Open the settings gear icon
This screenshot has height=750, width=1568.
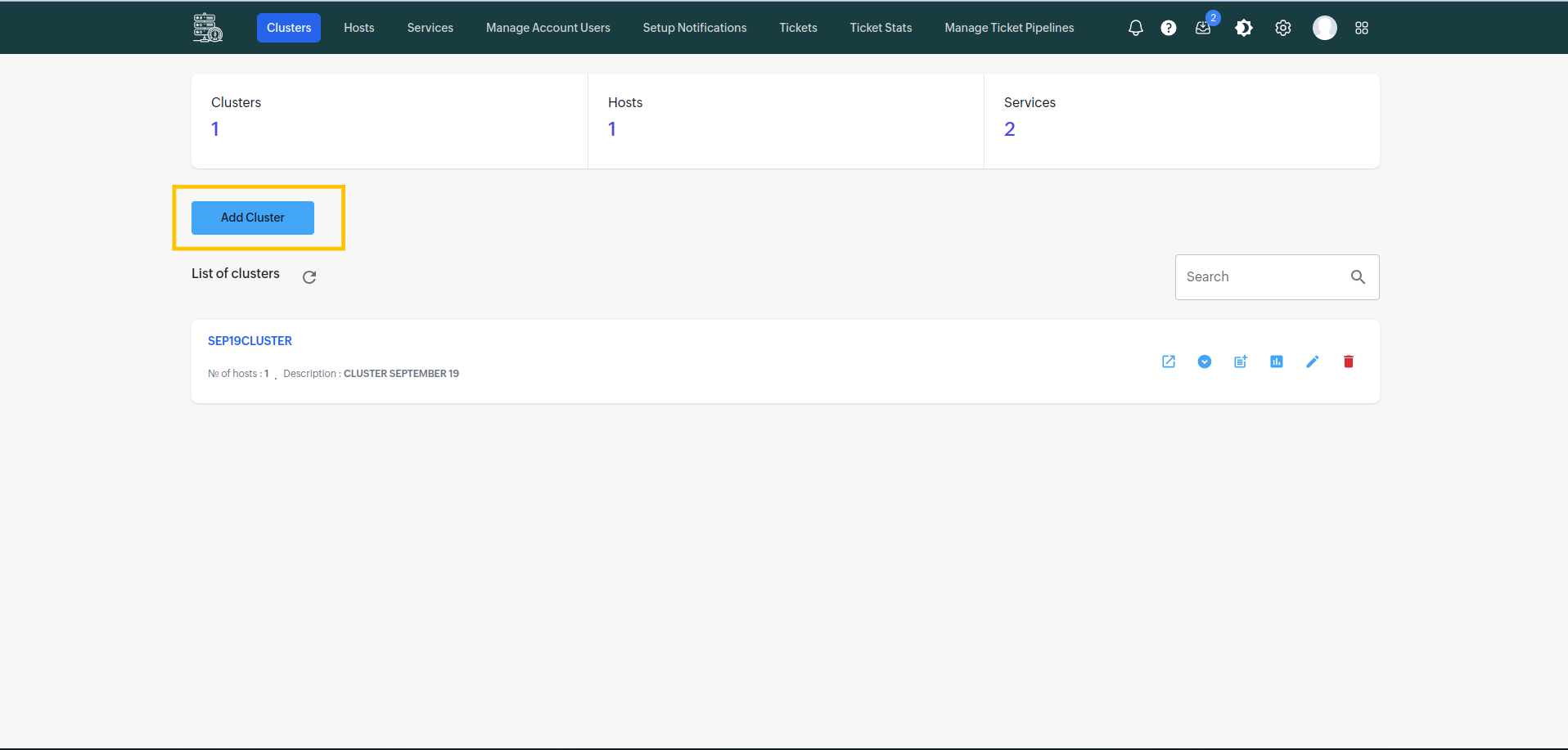tap(1283, 28)
